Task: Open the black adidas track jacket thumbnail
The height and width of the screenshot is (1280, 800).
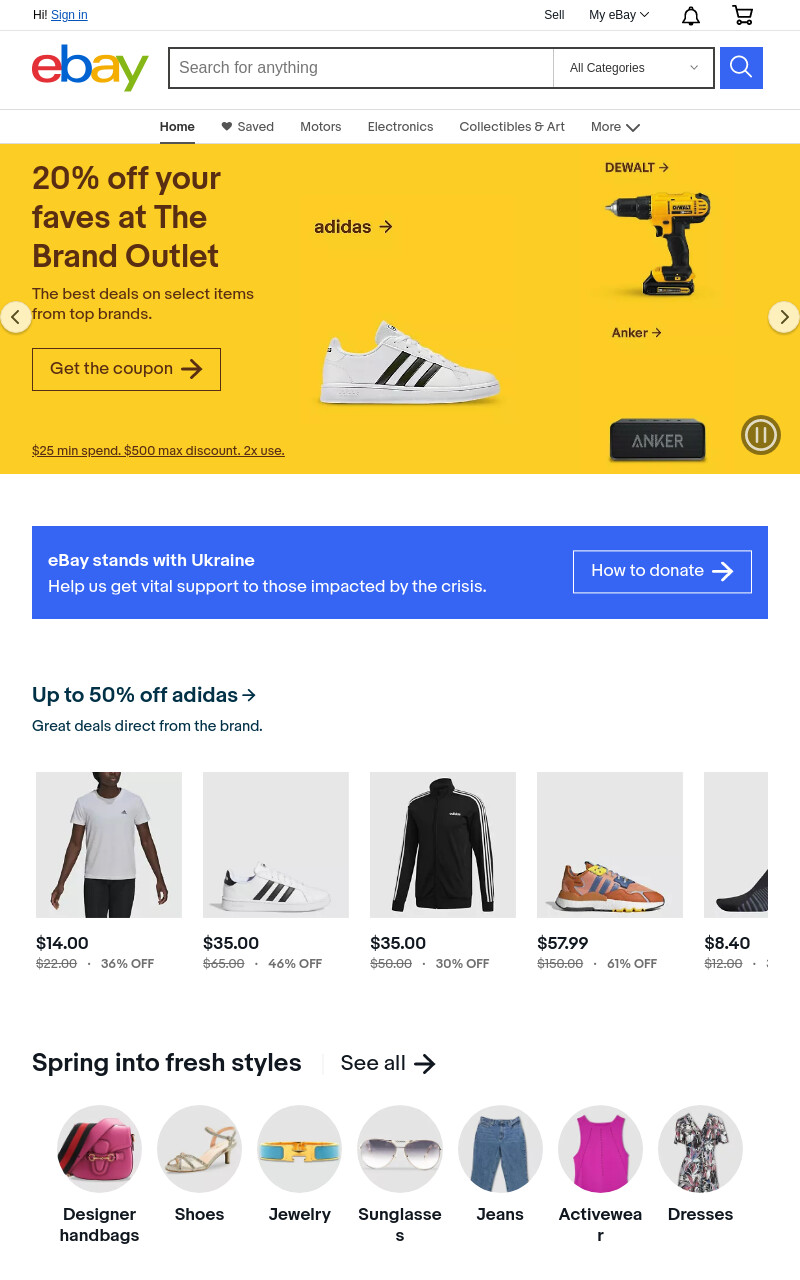Action: (x=443, y=845)
